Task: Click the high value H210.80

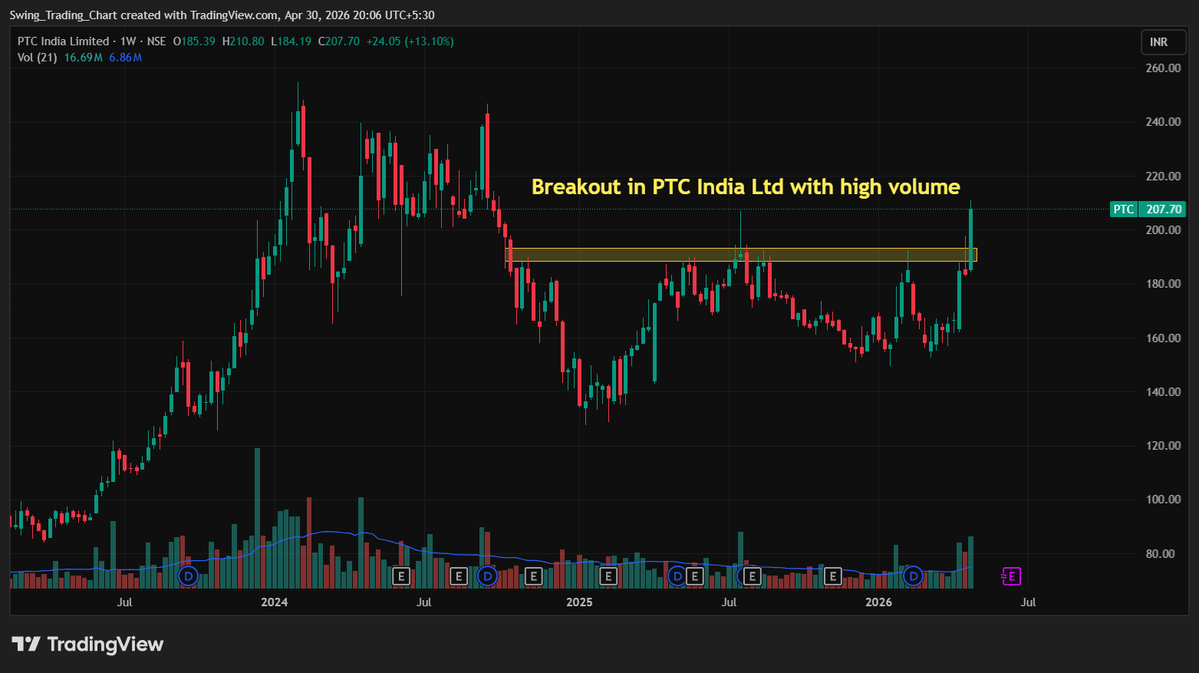Action: (243, 41)
